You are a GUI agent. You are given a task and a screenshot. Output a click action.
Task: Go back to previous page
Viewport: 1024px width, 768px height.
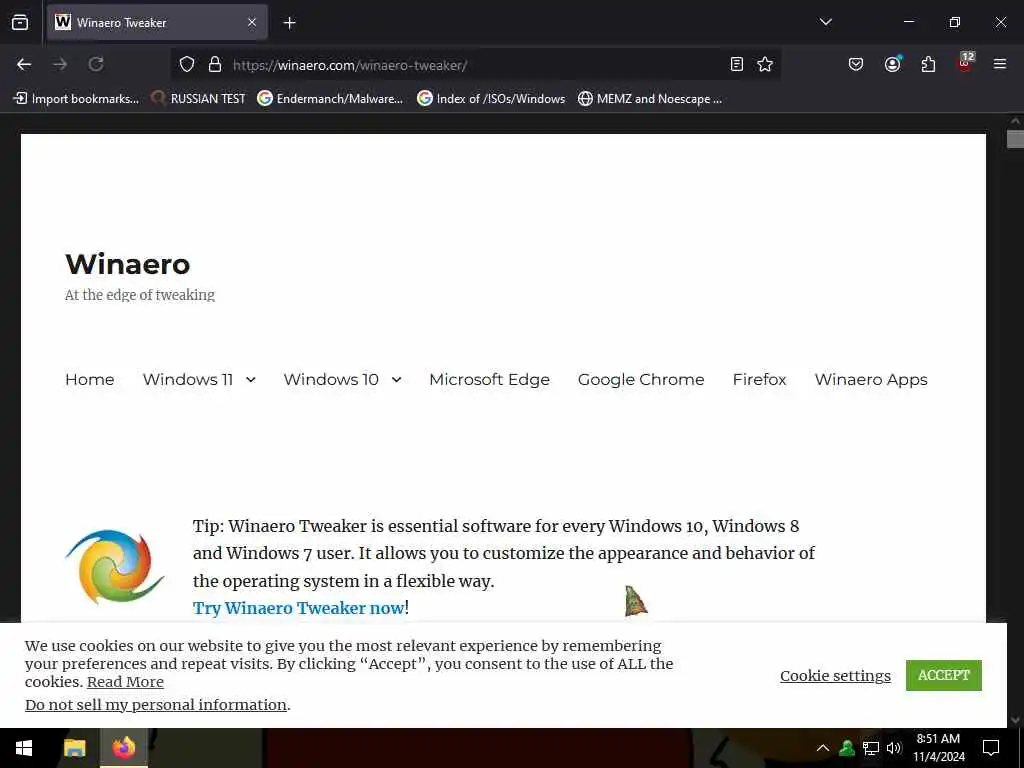click(24, 64)
